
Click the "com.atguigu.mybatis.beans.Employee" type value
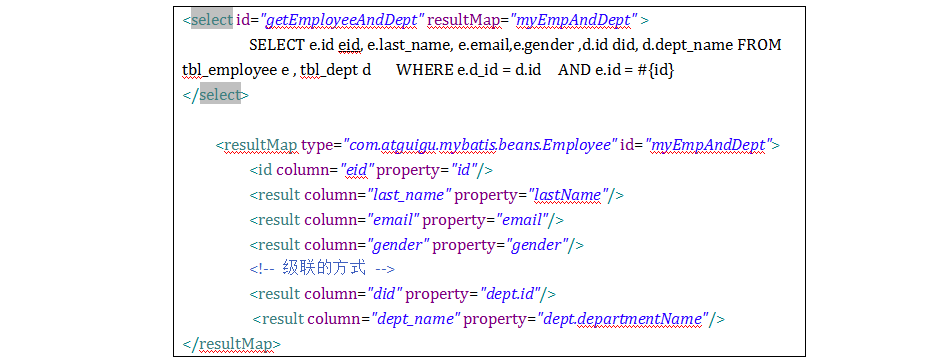point(480,145)
